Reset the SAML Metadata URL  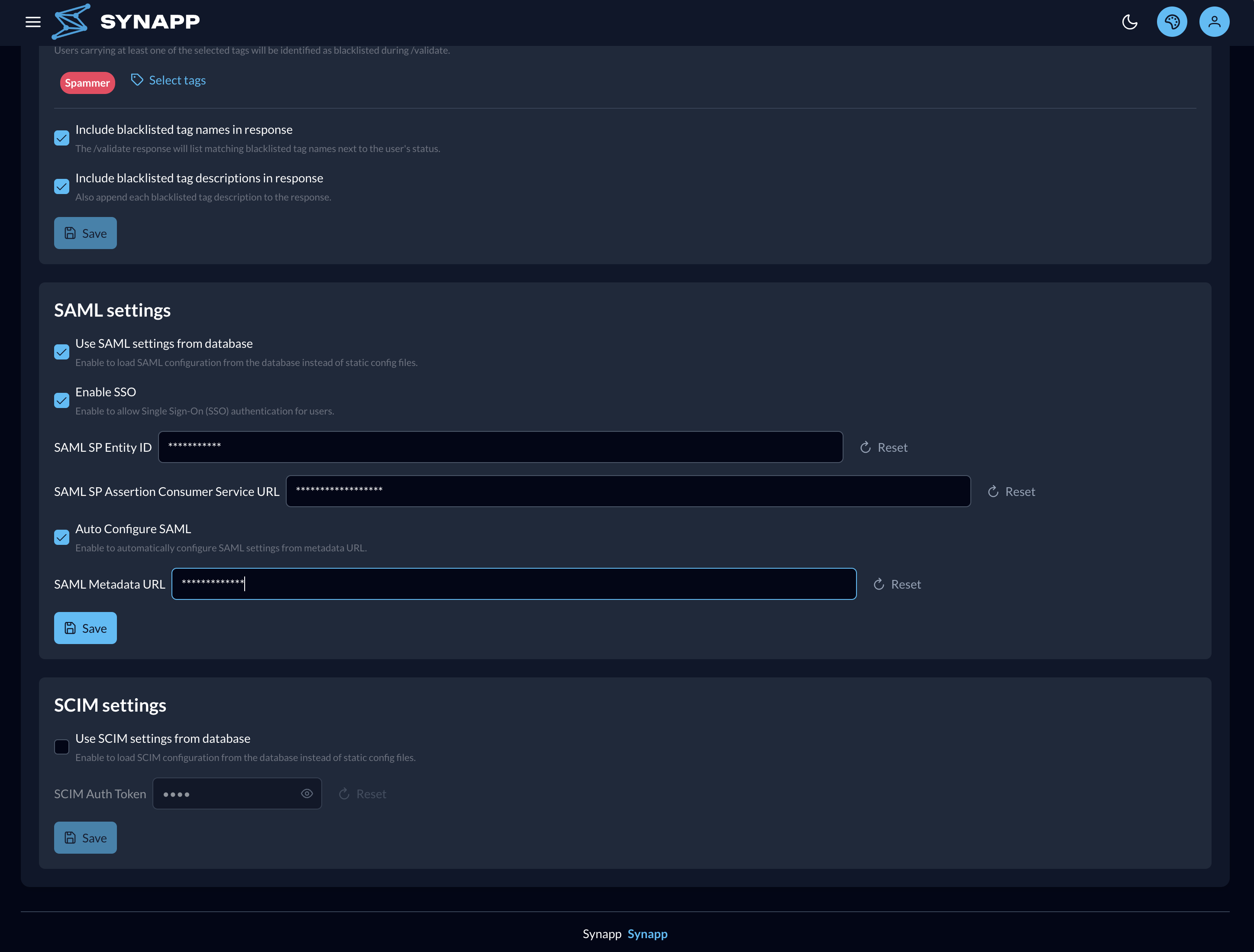(x=897, y=584)
